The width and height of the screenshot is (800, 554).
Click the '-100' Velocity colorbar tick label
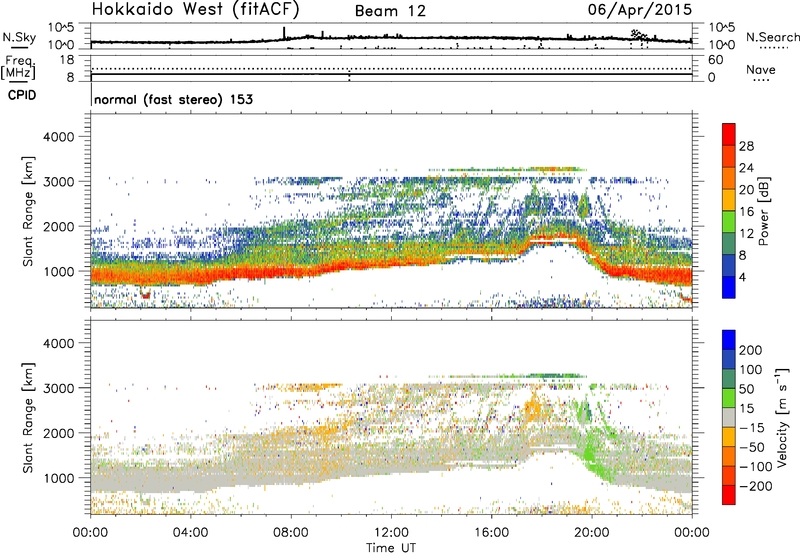point(755,467)
